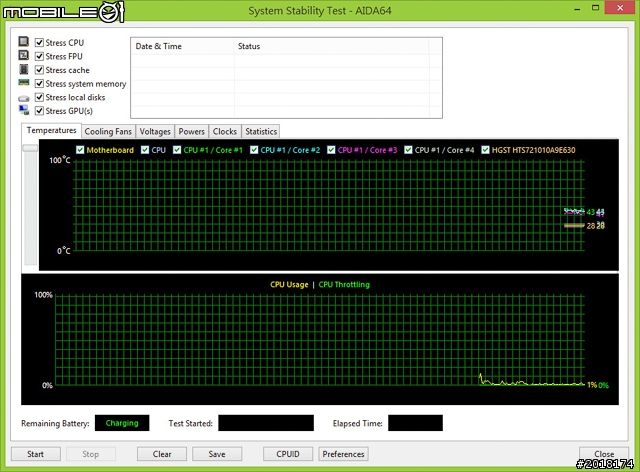Click the Start button to begin test
This screenshot has height=472, width=640.
pyautogui.click(x=36, y=454)
